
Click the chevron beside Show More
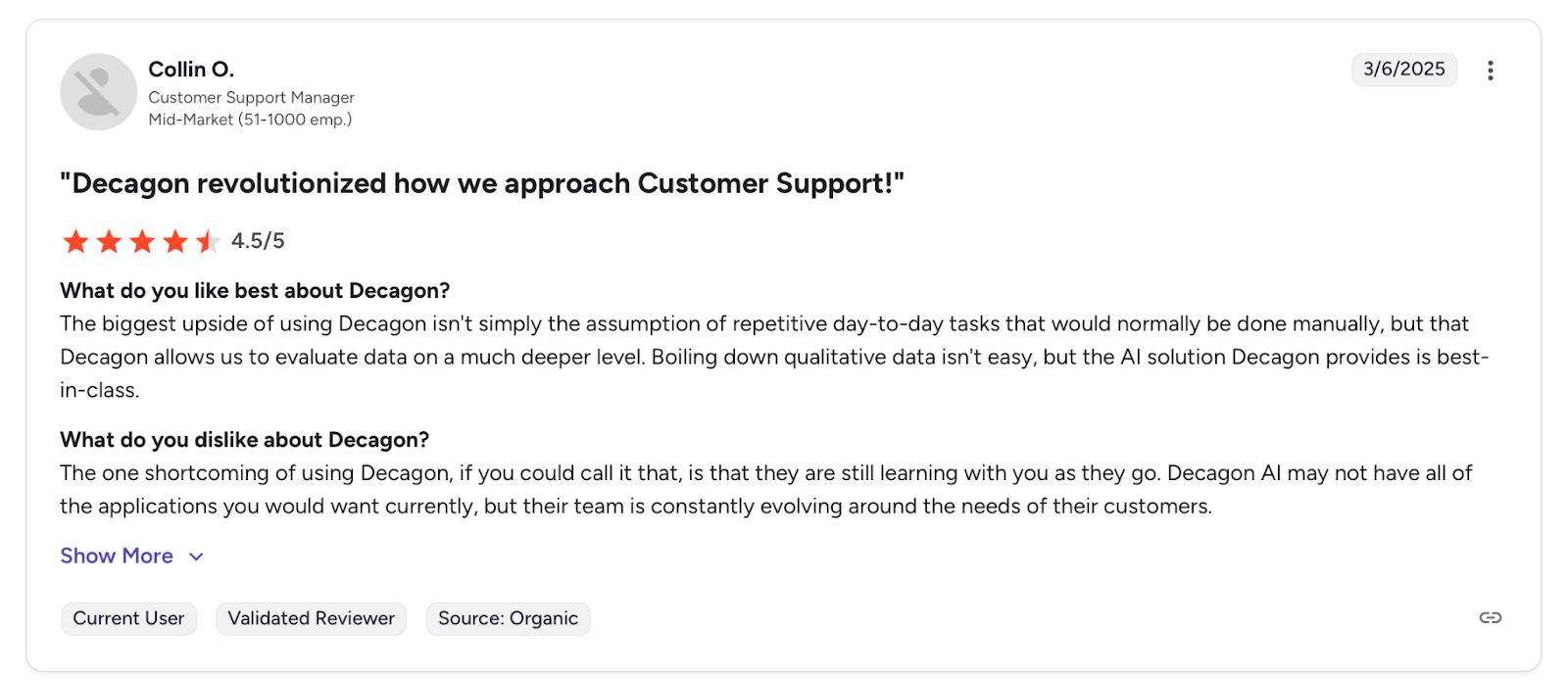click(196, 557)
